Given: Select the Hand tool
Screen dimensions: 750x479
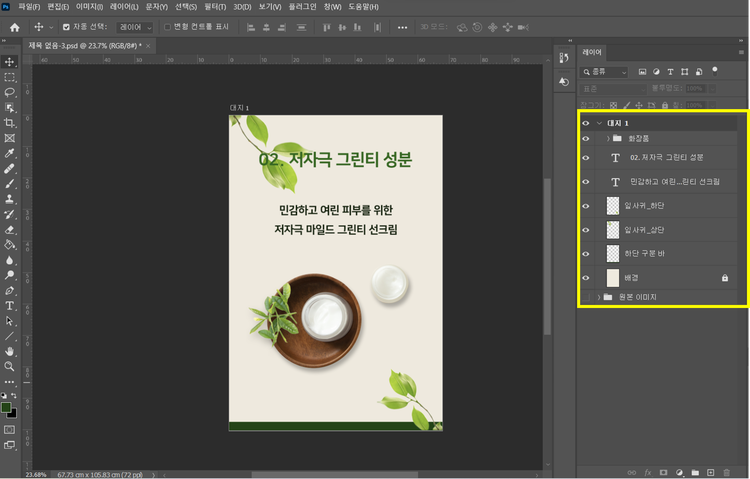Looking at the screenshot, I should click(x=9, y=352).
